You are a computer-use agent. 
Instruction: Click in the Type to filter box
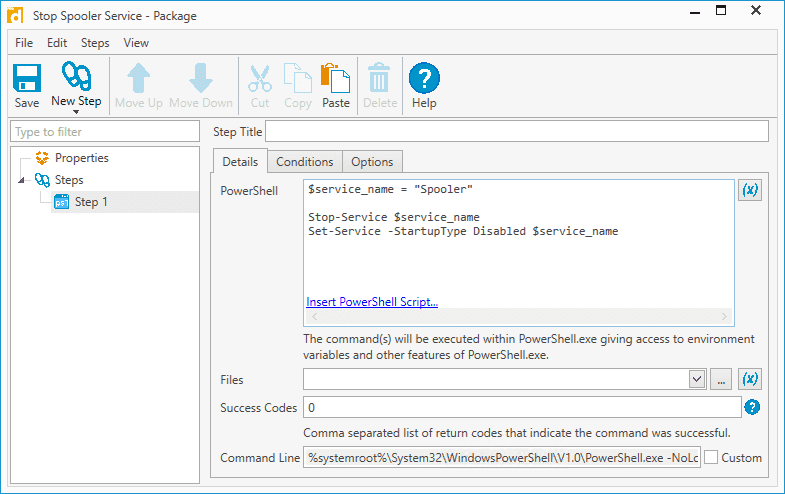(x=105, y=132)
